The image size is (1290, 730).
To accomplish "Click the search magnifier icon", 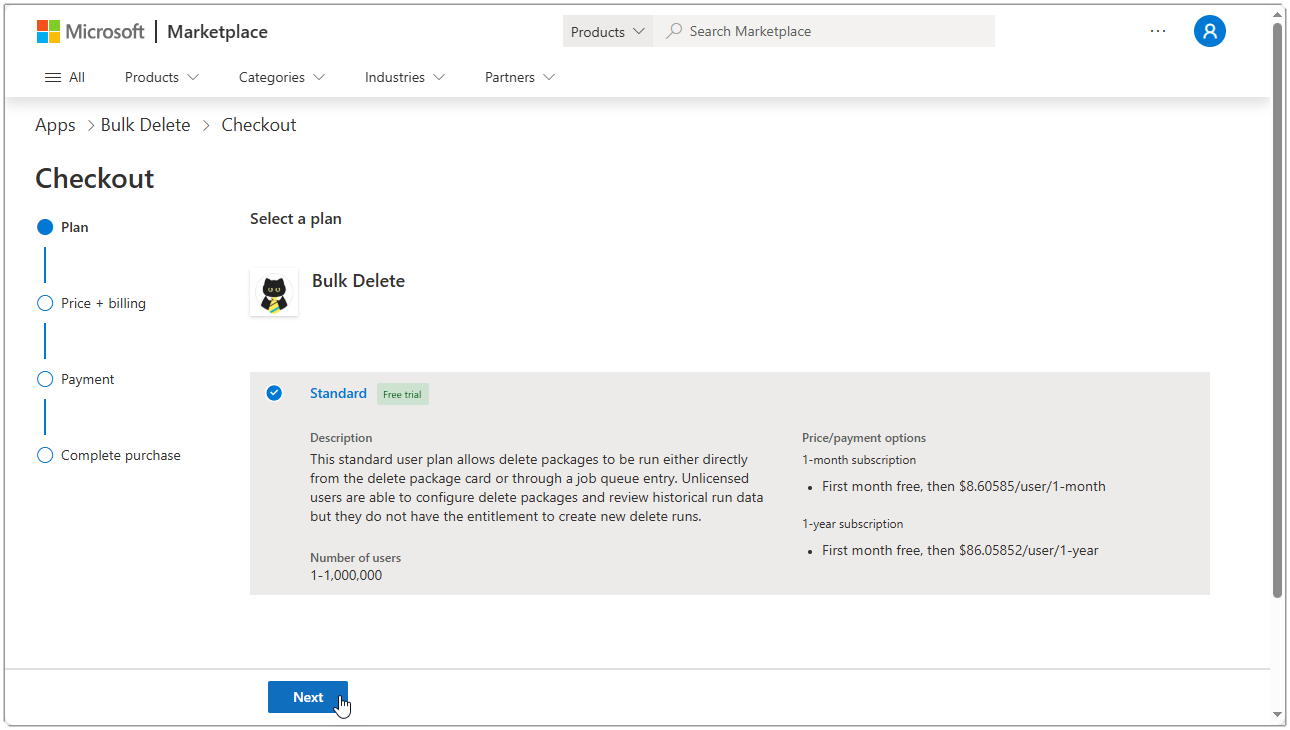I will [x=673, y=31].
